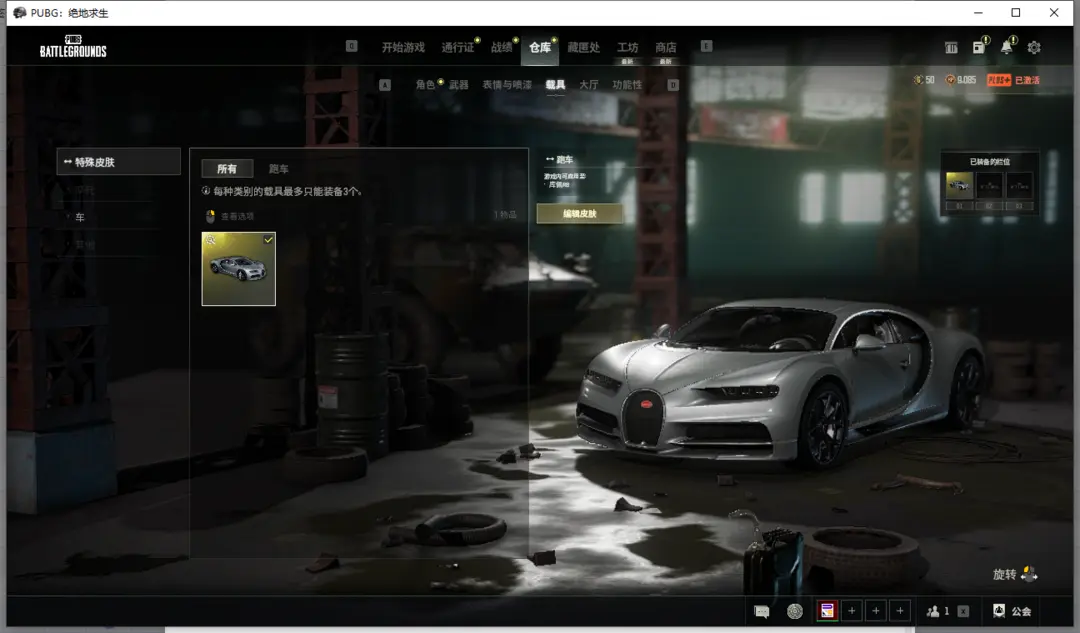Click the magnifier icon on the car thumbnail

pyautogui.click(x=211, y=240)
